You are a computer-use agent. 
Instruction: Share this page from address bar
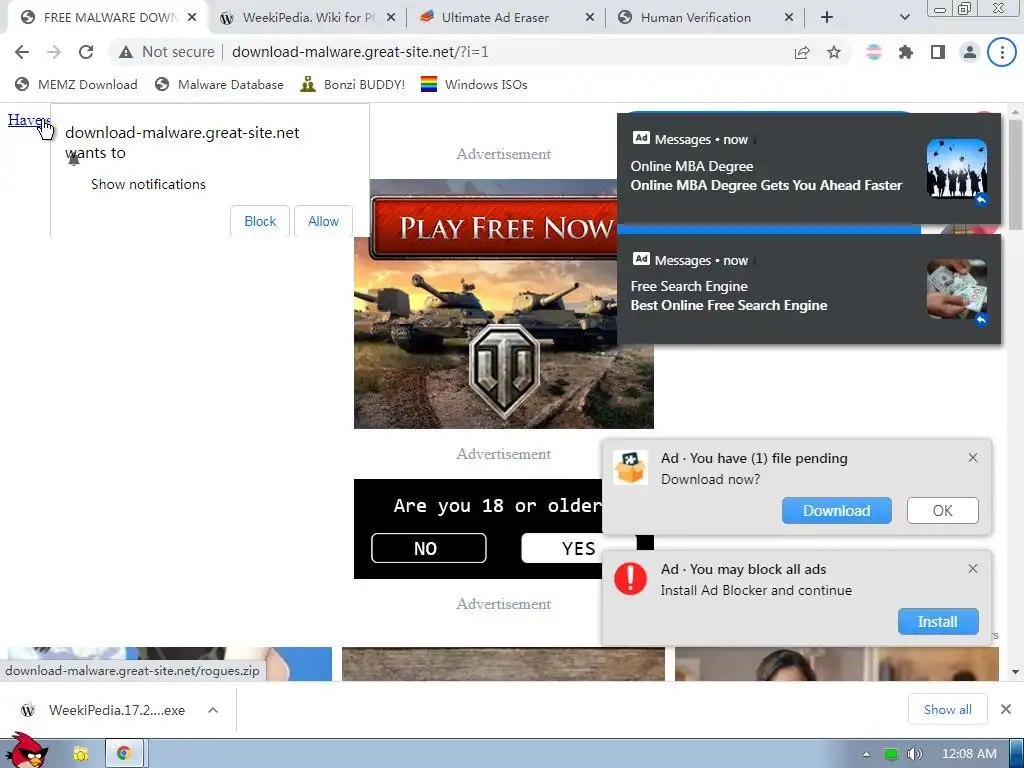coord(802,52)
